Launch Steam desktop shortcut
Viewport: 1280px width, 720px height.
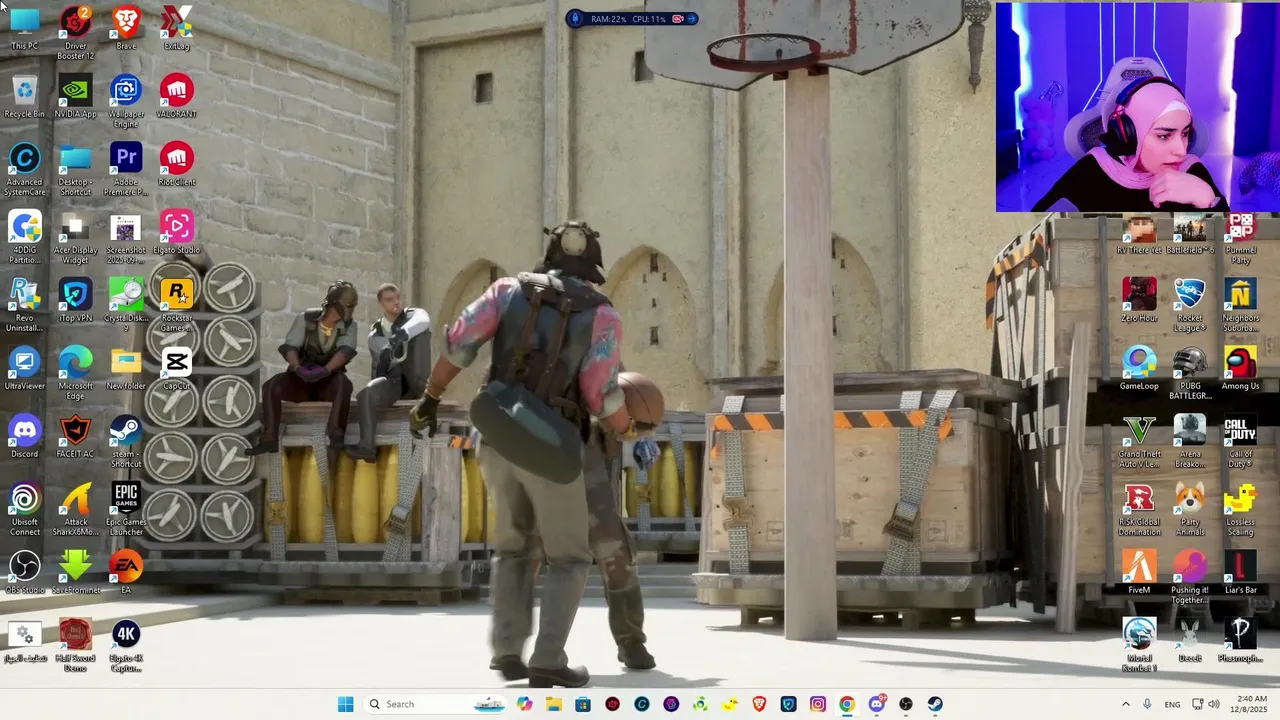pos(126,441)
